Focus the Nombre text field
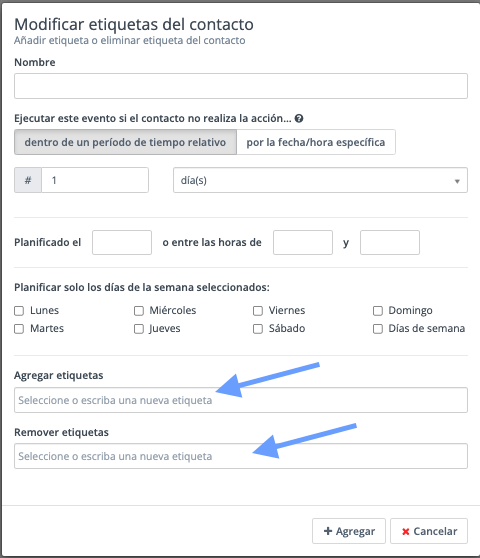480x558 pixels. point(241,86)
